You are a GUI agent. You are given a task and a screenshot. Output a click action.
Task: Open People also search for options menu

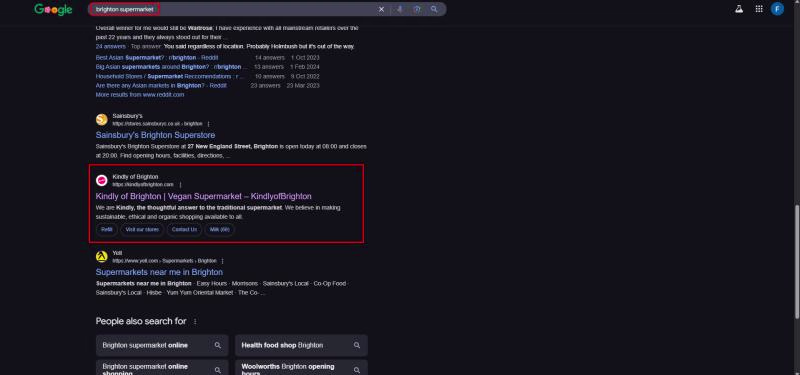click(195, 321)
